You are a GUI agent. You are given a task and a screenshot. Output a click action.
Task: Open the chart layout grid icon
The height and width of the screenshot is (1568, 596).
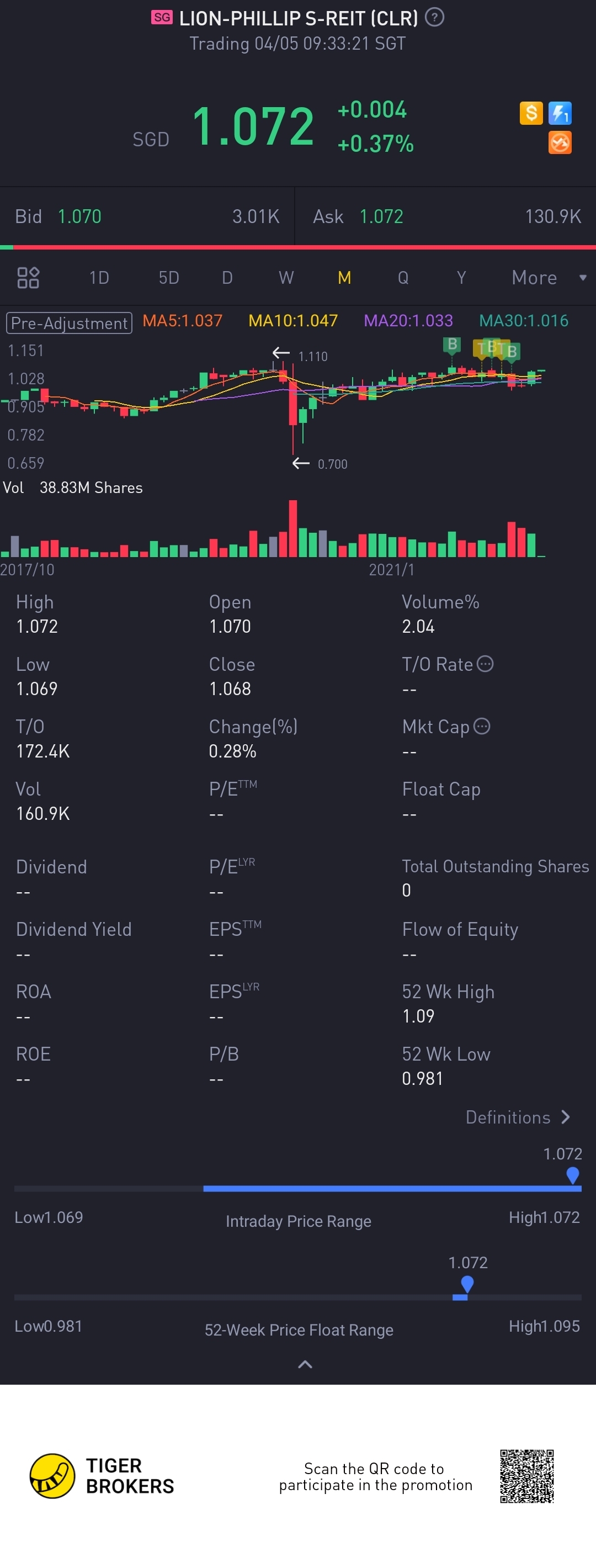(28, 278)
